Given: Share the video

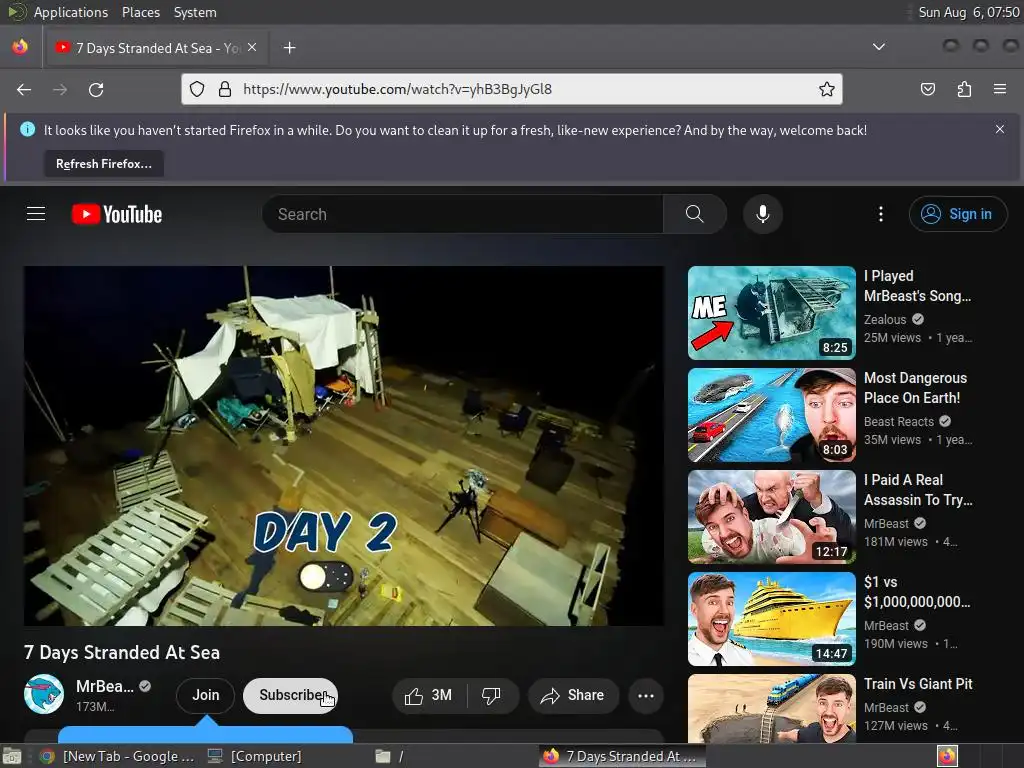Looking at the screenshot, I should click(573, 696).
